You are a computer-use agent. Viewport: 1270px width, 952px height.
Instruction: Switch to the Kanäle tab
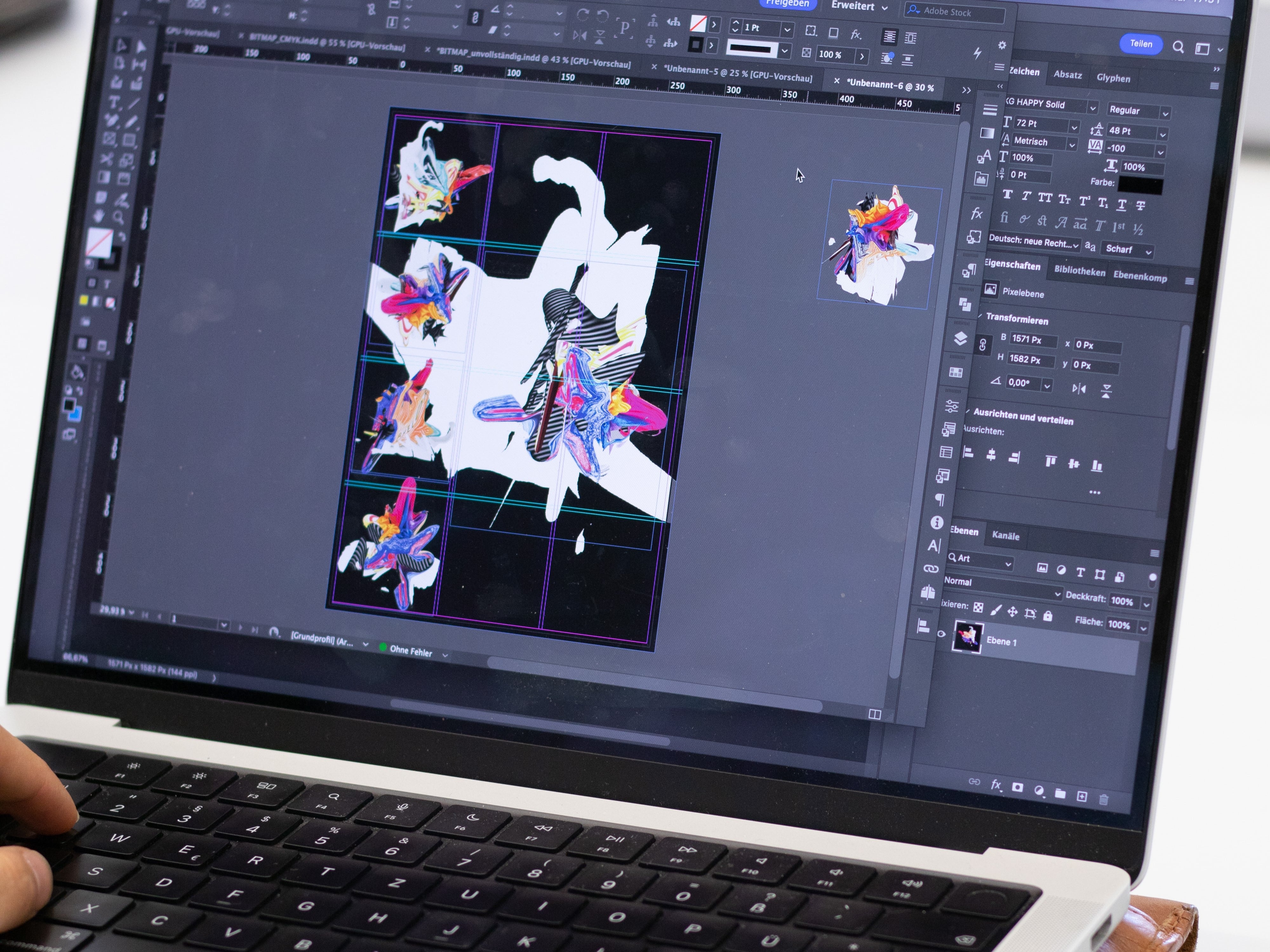(x=1005, y=535)
